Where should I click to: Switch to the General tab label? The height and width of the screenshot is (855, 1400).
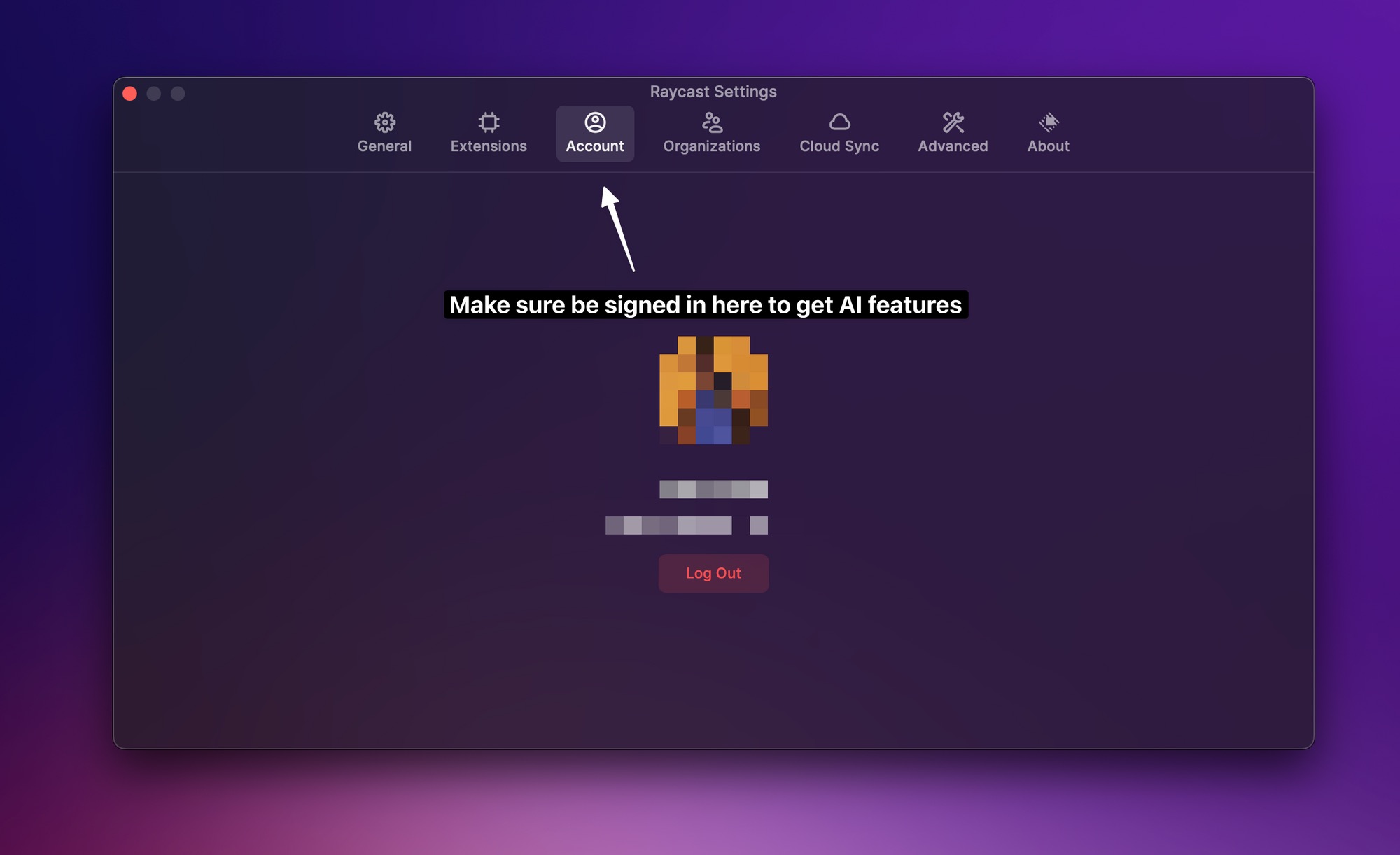click(x=384, y=146)
